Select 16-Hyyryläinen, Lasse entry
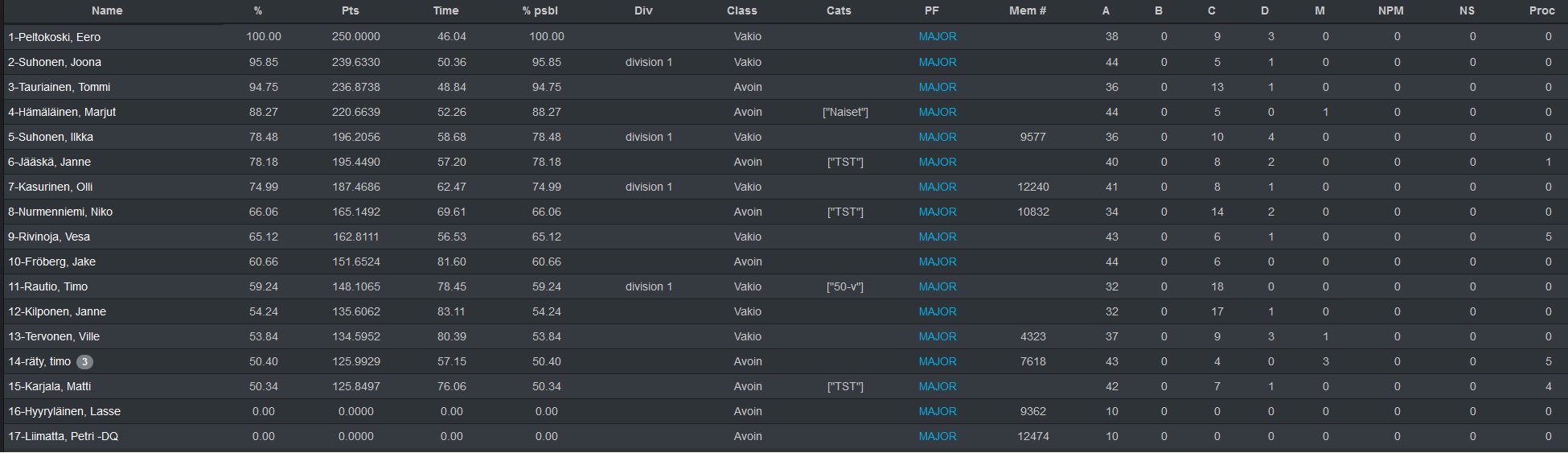1568x453 pixels. 784,411
